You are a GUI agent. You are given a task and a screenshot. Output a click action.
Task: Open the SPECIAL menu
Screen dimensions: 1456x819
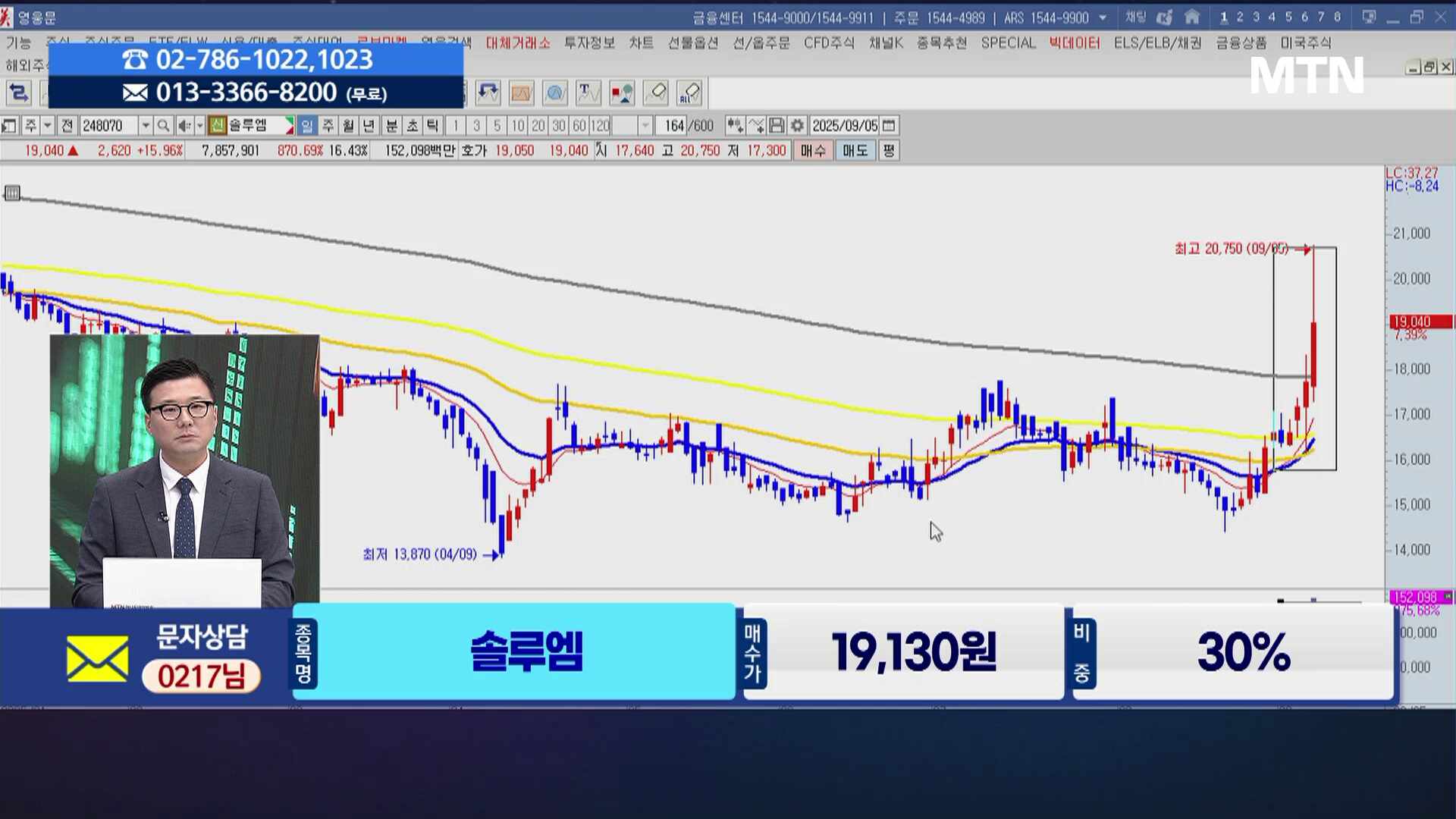[x=1008, y=43]
